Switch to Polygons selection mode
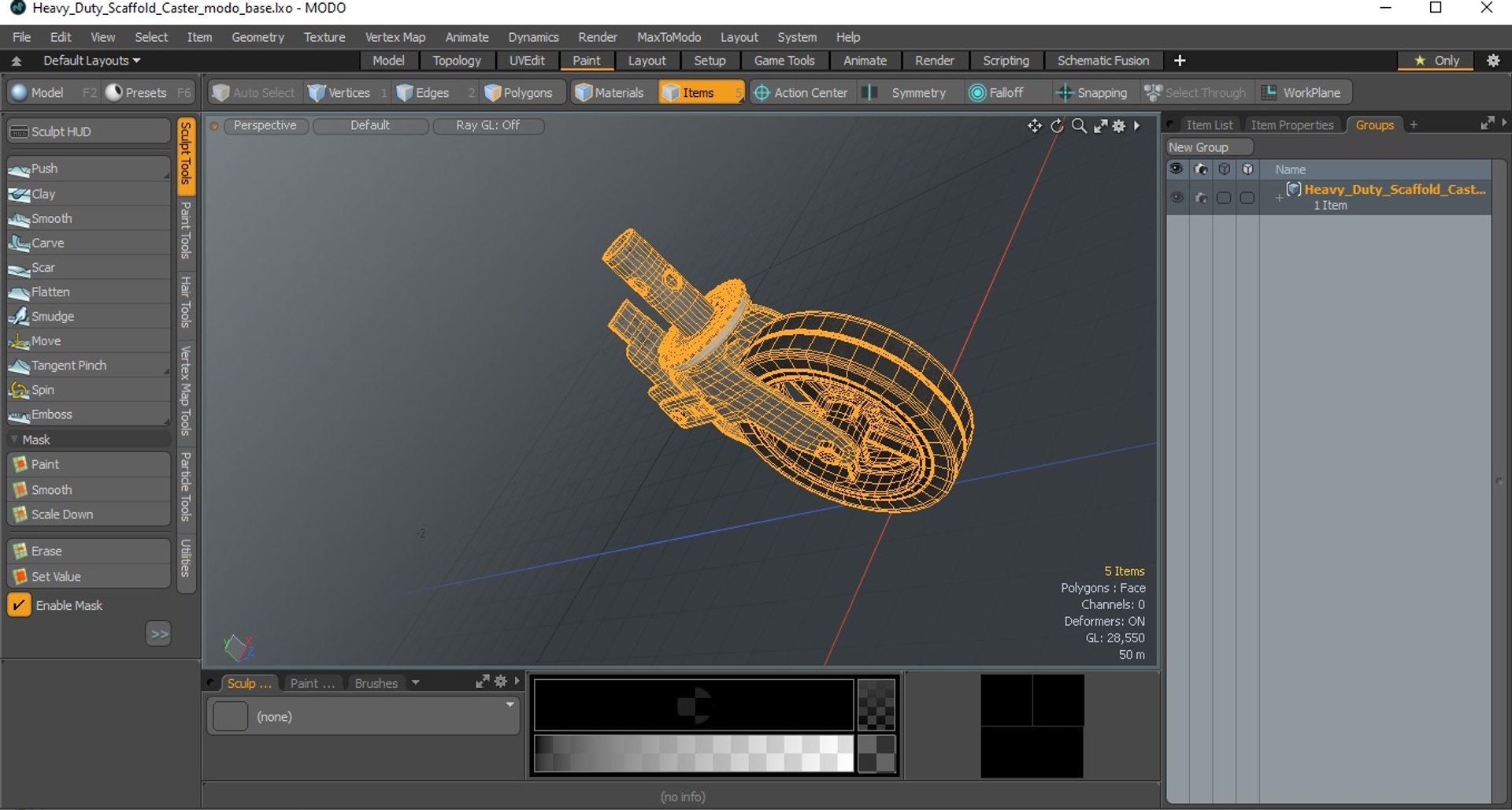The width and height of the screenshot is (1512, 810). click(519, 92)
